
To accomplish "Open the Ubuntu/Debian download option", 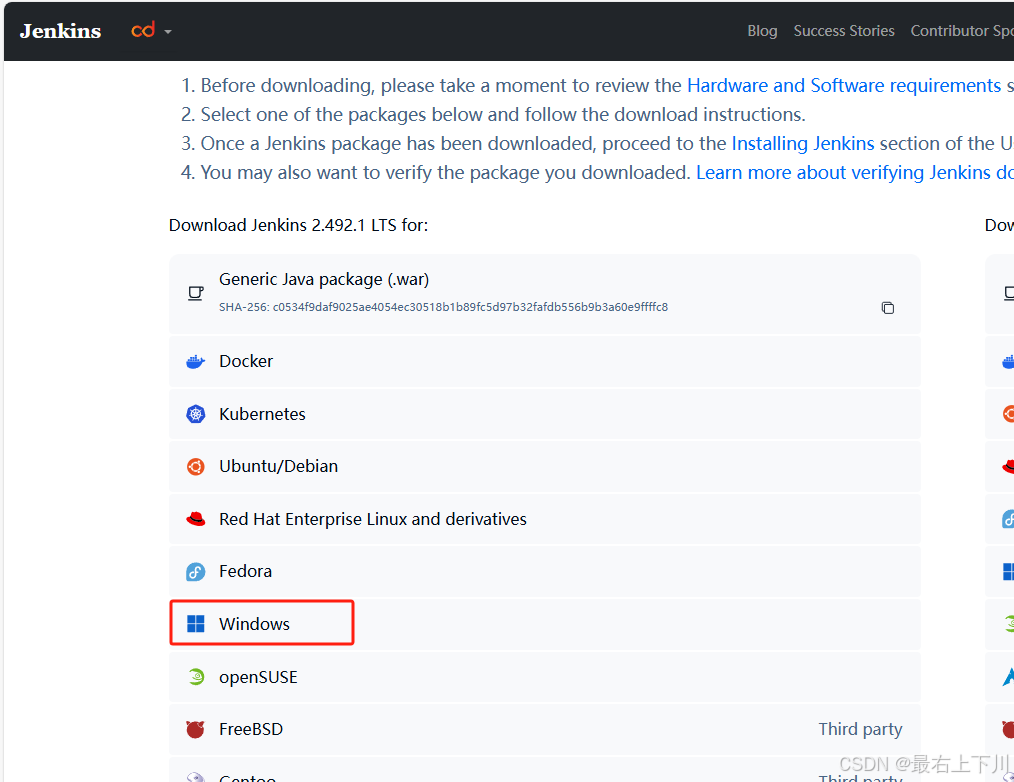I will pyautogui.click(x=545, y=466).
